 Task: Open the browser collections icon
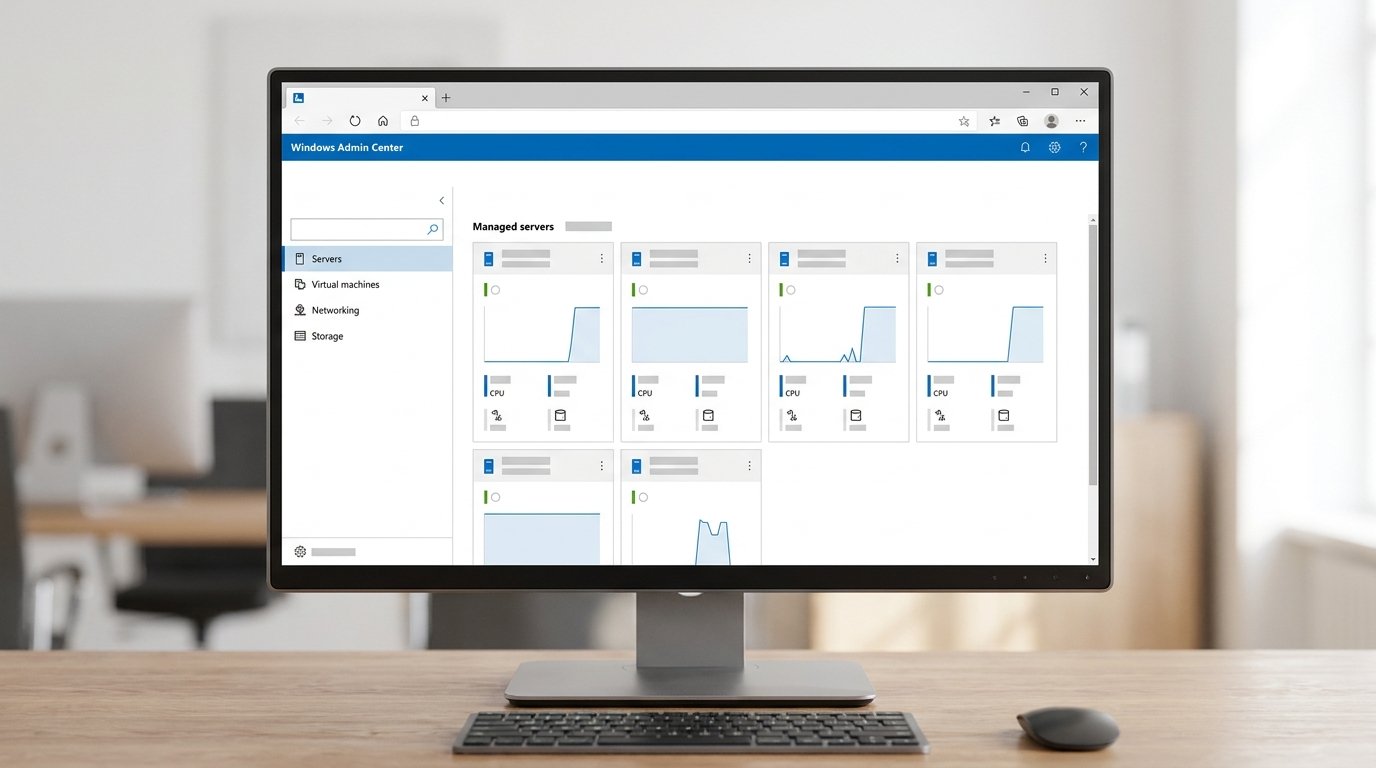click(x=1022, y=121)
